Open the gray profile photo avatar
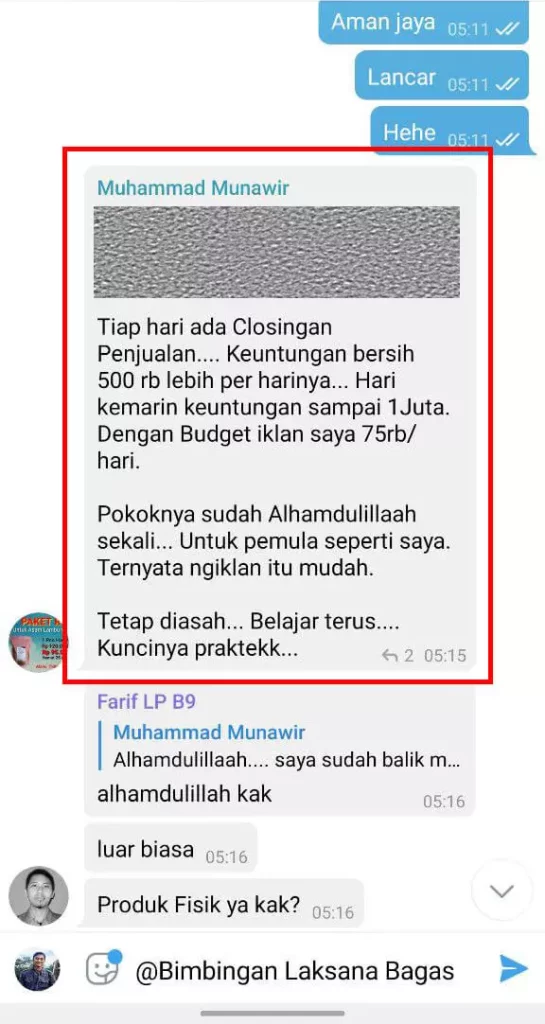Viewport: 545px width, 1024px height. pyautogui.click(x=39, y=895)
